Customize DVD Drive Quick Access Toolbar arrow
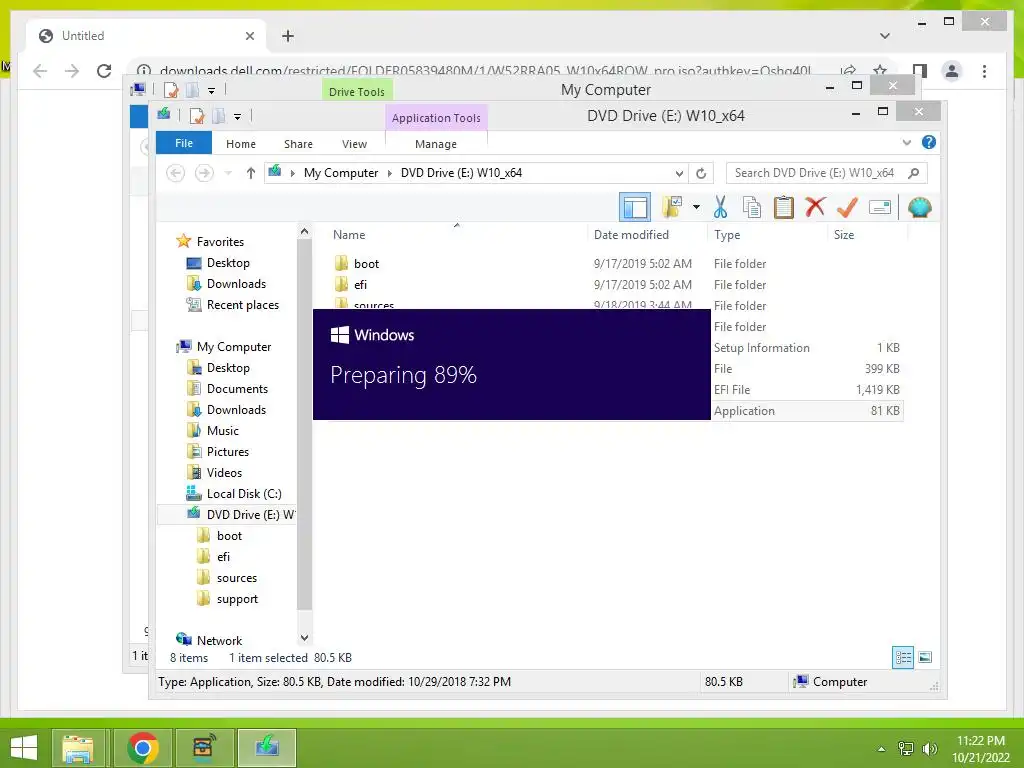1024x768 pixels. [237, 117]
